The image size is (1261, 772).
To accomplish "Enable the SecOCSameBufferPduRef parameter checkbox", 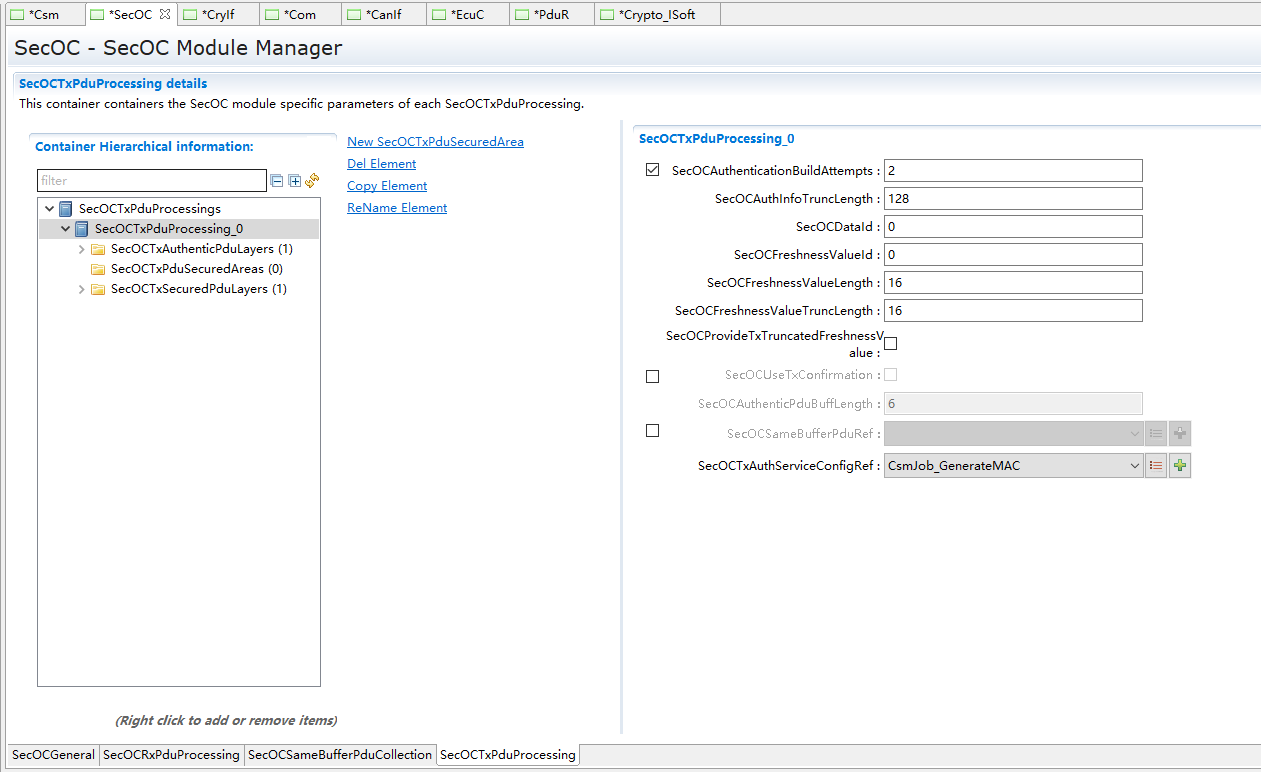I will (653, 431).
